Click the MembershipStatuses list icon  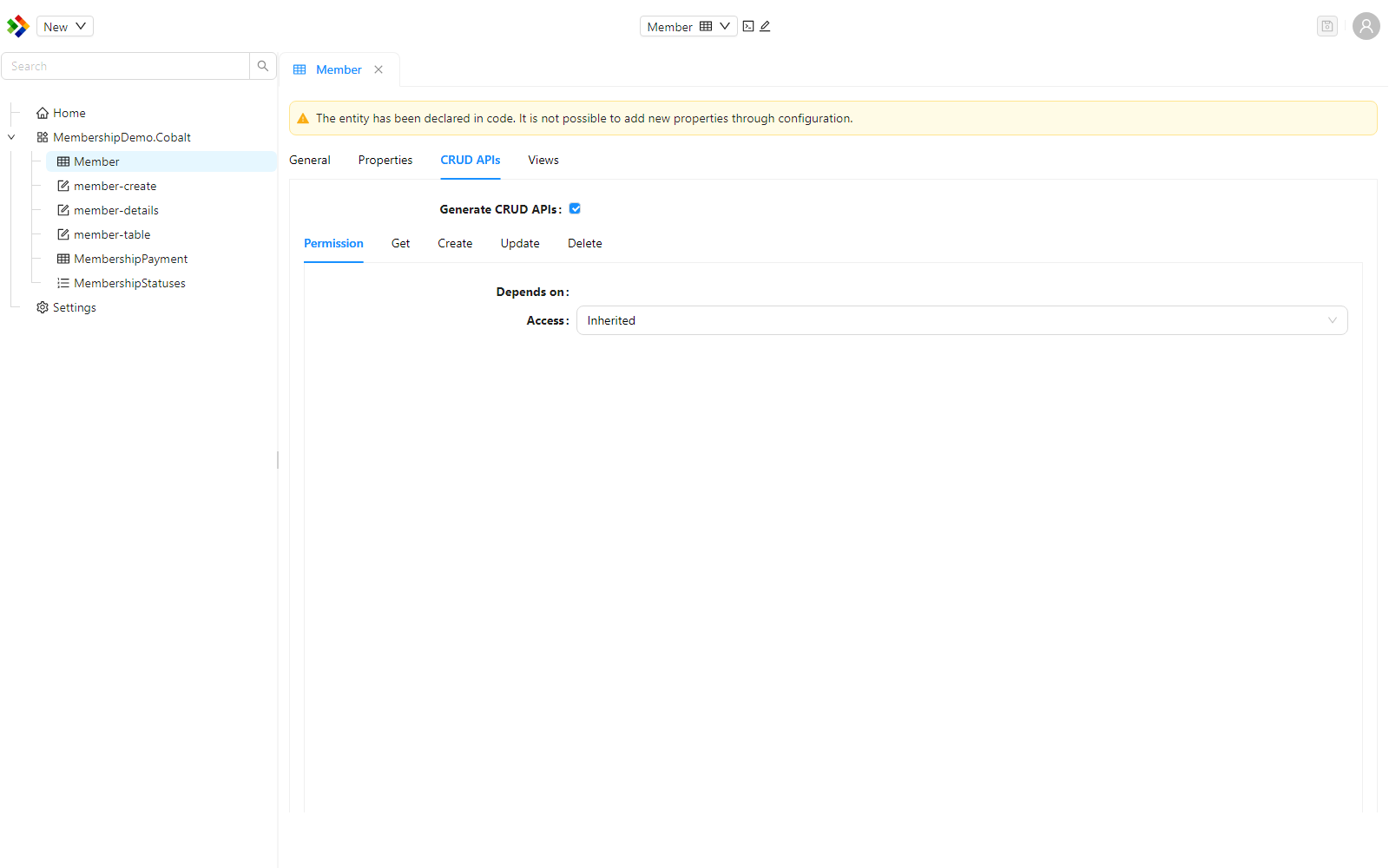(x=63, y=283)
